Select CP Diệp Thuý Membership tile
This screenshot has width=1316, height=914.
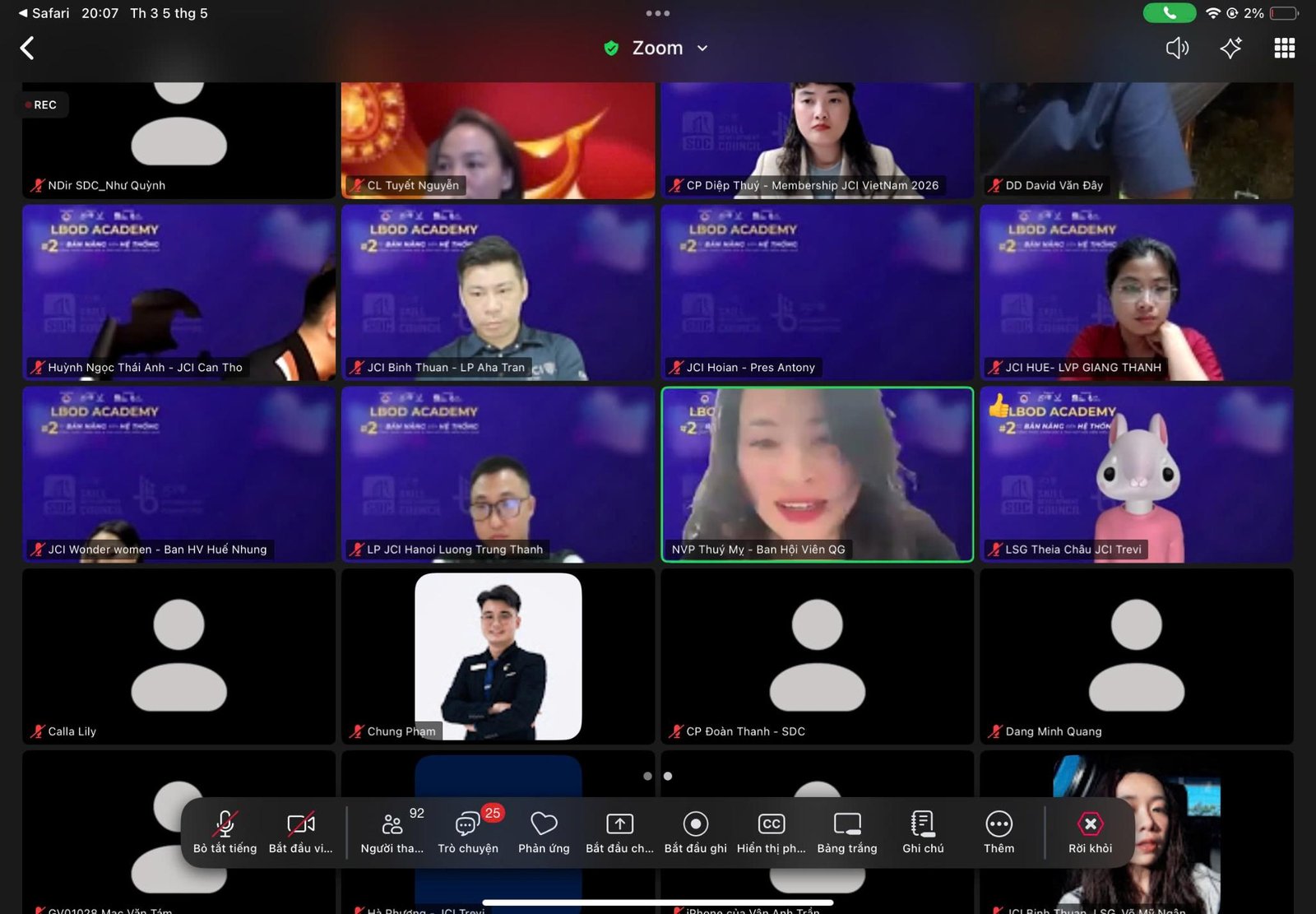click(x=818, y=140)
